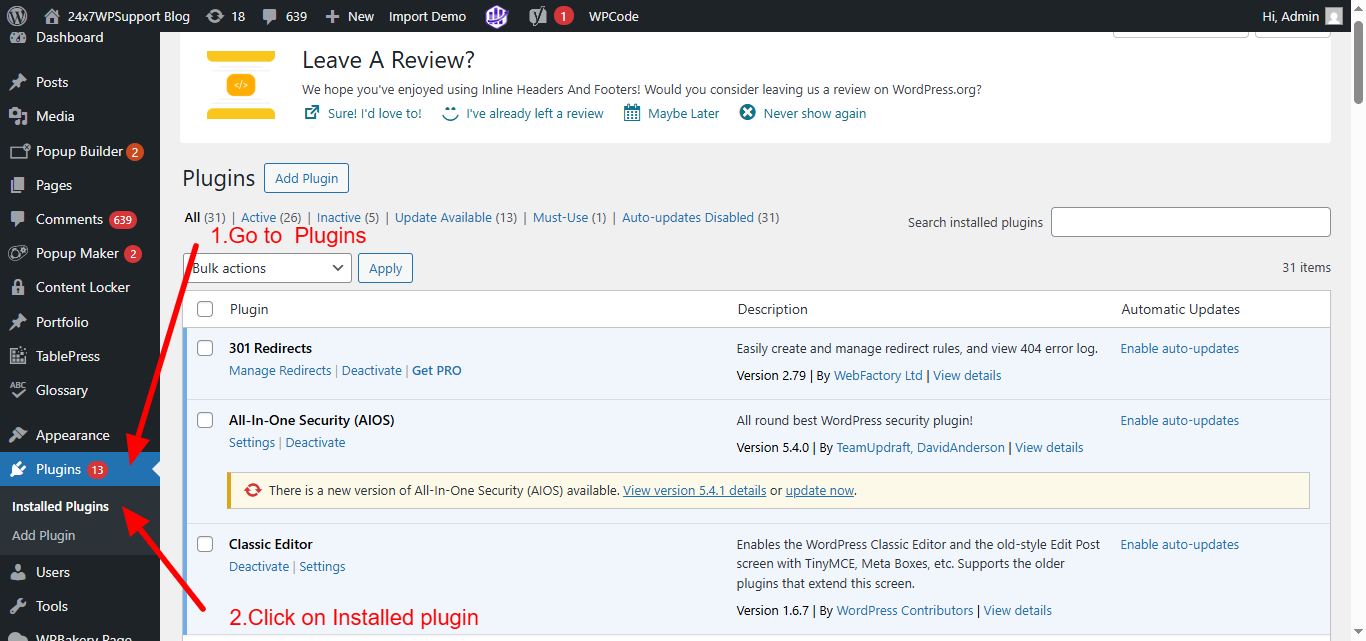Enable auto-updates for 301 Redirects

tap(1180, 348)
